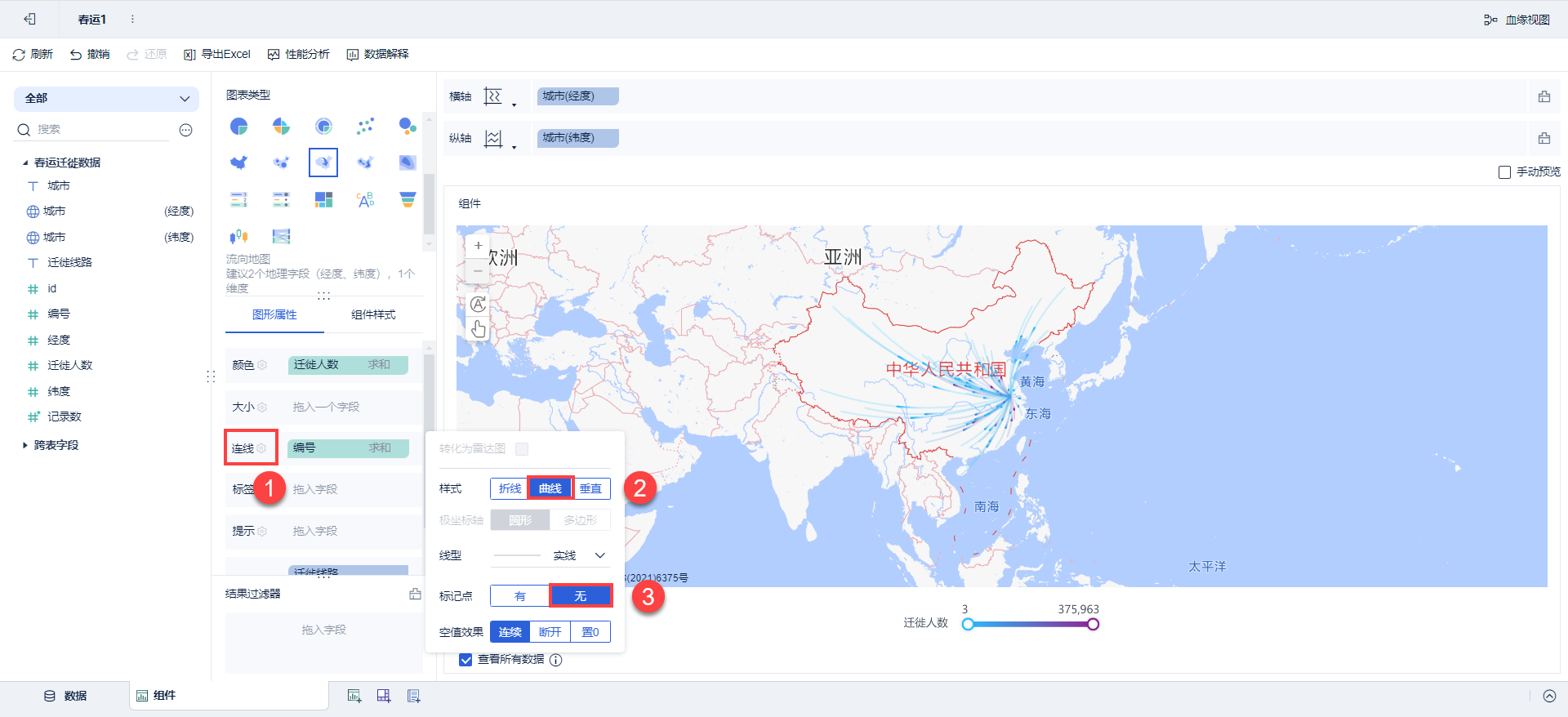Viewport: 1568px width, 717px height.
Task: Uncheck 查看所有数据 checkbox
Action: pyautogui.click(x=465, y=660)
